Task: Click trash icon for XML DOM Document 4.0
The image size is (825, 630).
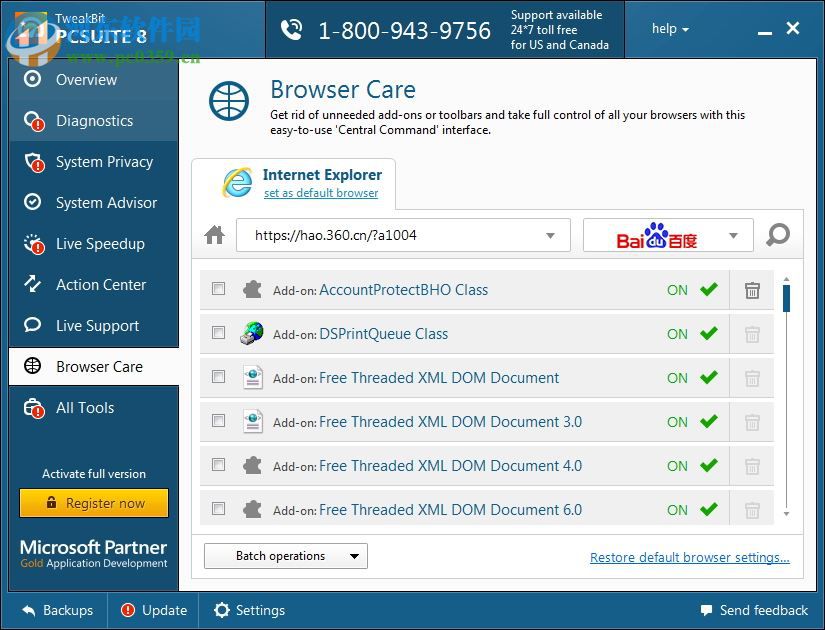Action: coord(752,466)
